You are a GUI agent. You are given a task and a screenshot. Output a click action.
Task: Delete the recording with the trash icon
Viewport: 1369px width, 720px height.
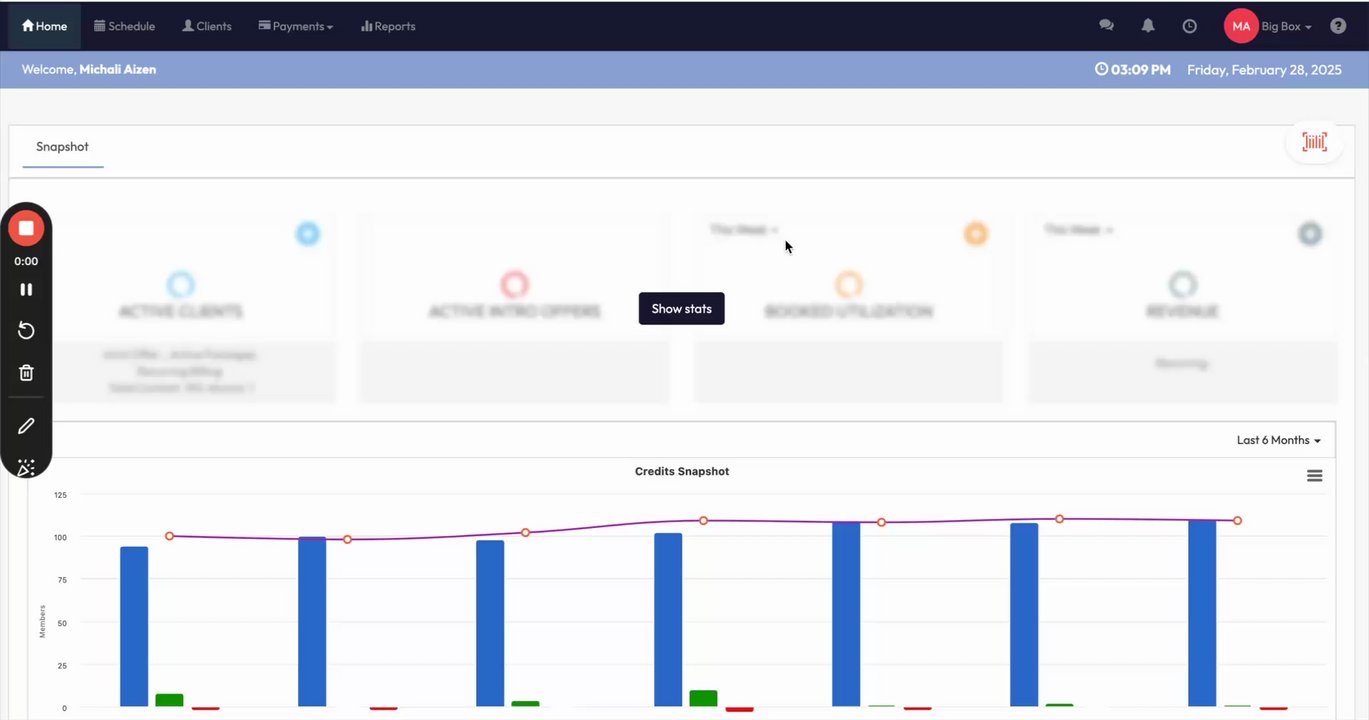click(26, 373)
